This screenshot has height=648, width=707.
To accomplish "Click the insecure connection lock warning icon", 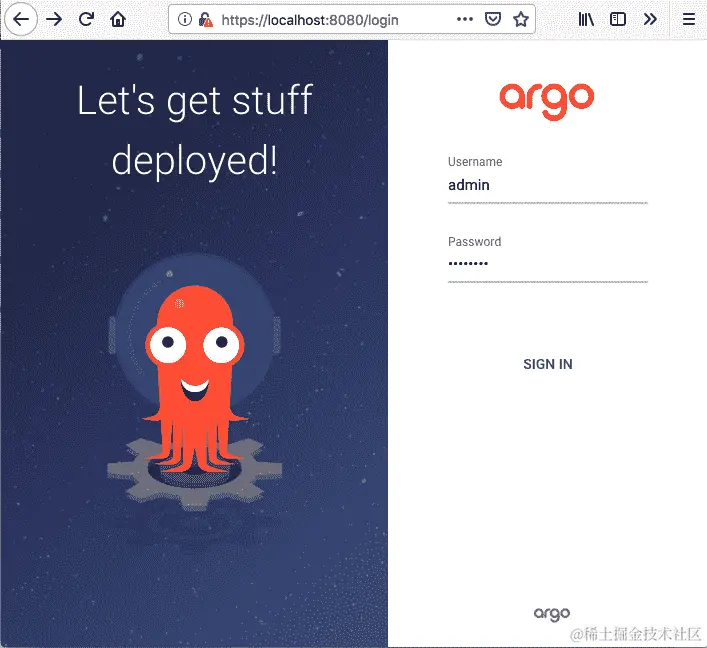I will pos(206,20).
